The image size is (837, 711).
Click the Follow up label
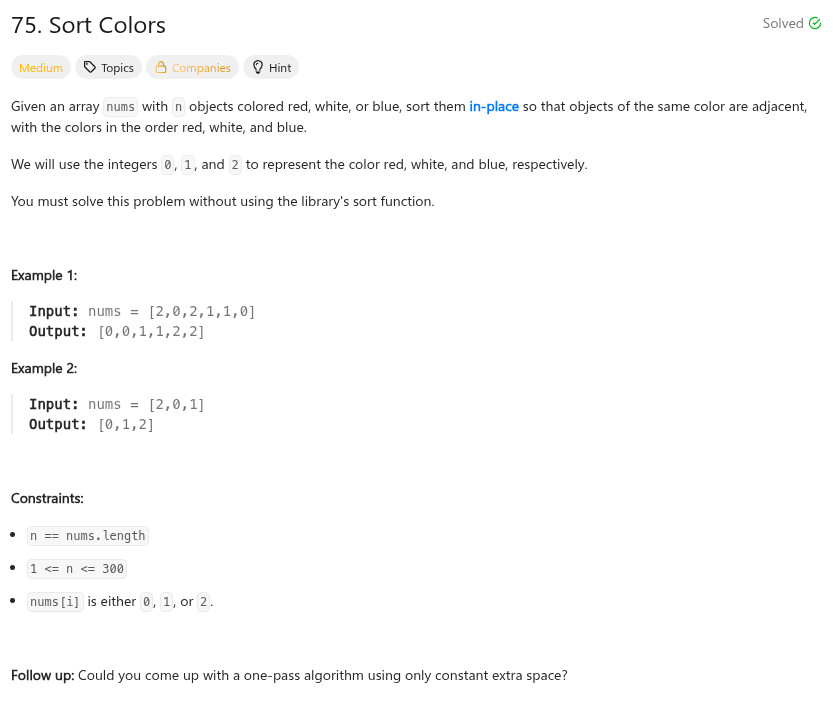[42, 675]
